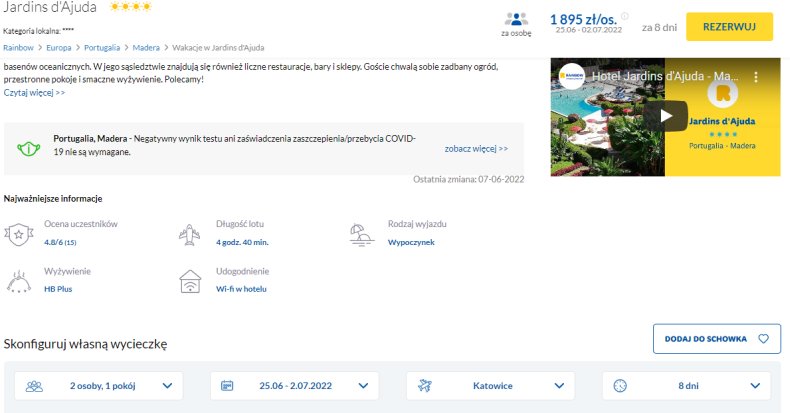
Task: Click the green face mask icon
Action: pos(29,149)
